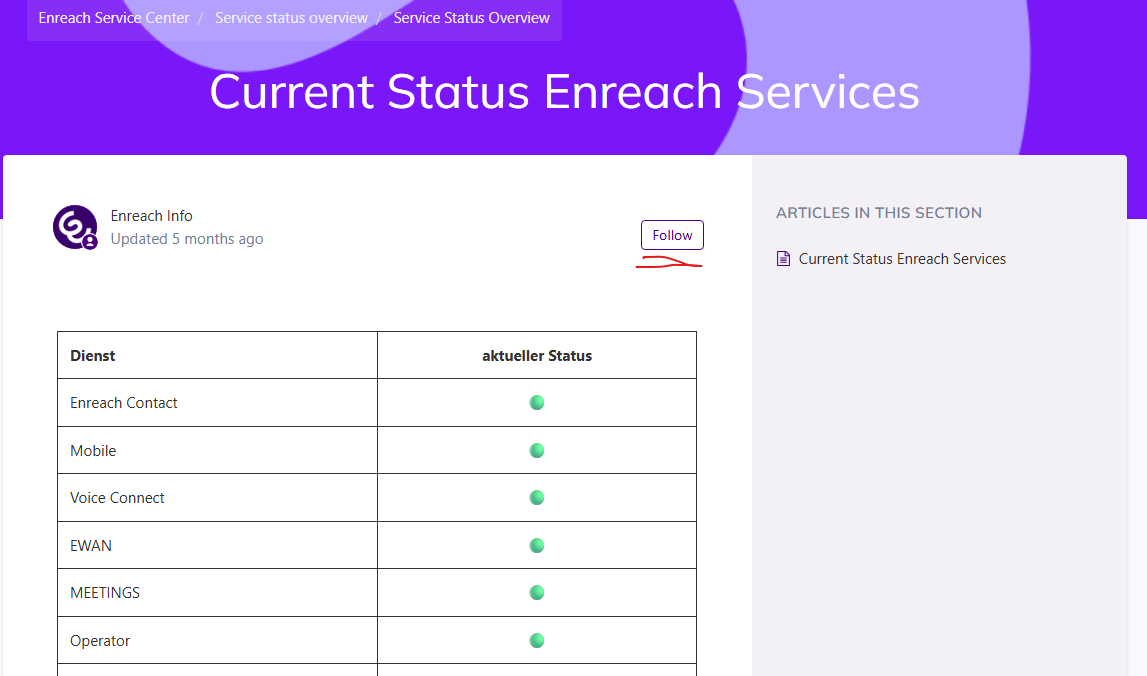Click green status dot for Operator
The image size is (1147, 676).
coord(537,641)
